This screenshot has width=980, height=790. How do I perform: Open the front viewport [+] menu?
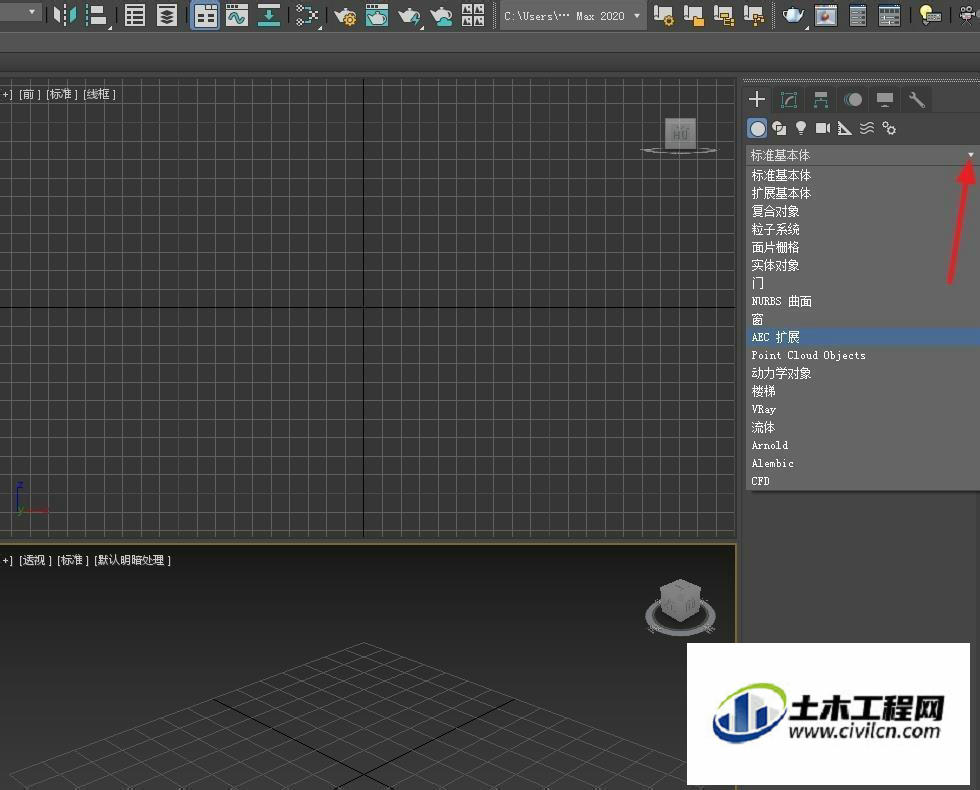7,94
